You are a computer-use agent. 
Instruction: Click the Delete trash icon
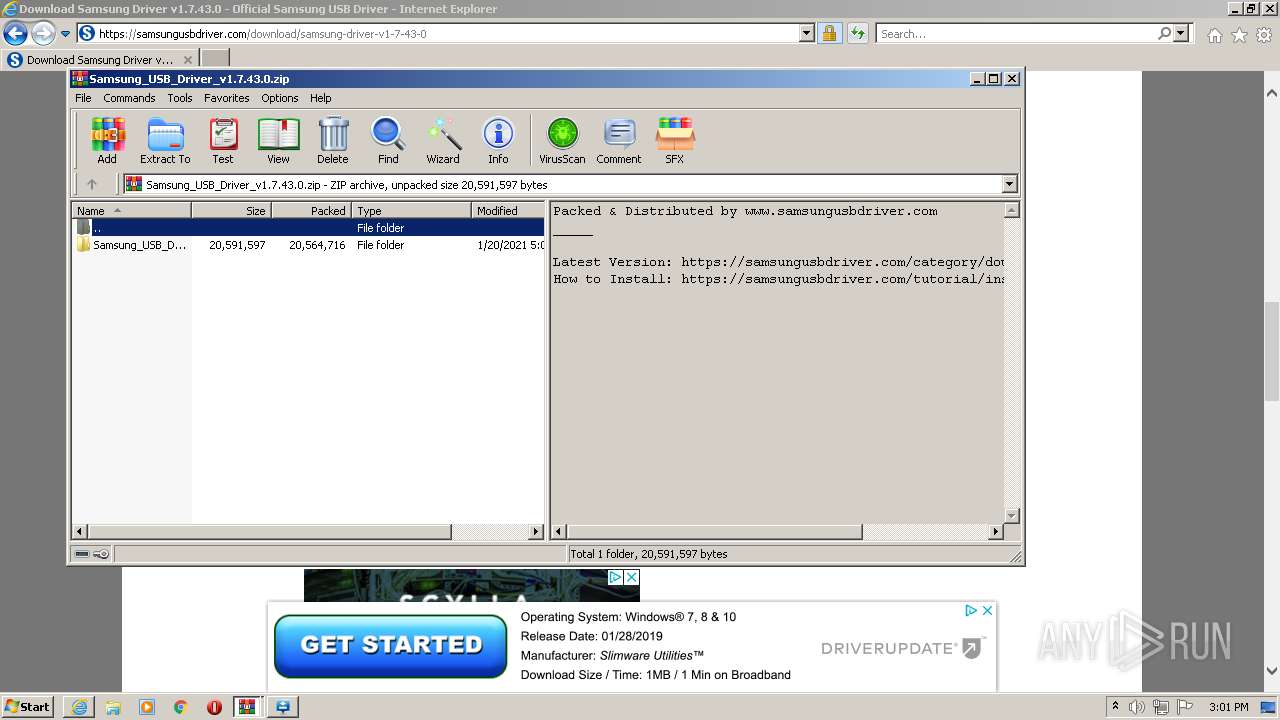click(333, 141)
